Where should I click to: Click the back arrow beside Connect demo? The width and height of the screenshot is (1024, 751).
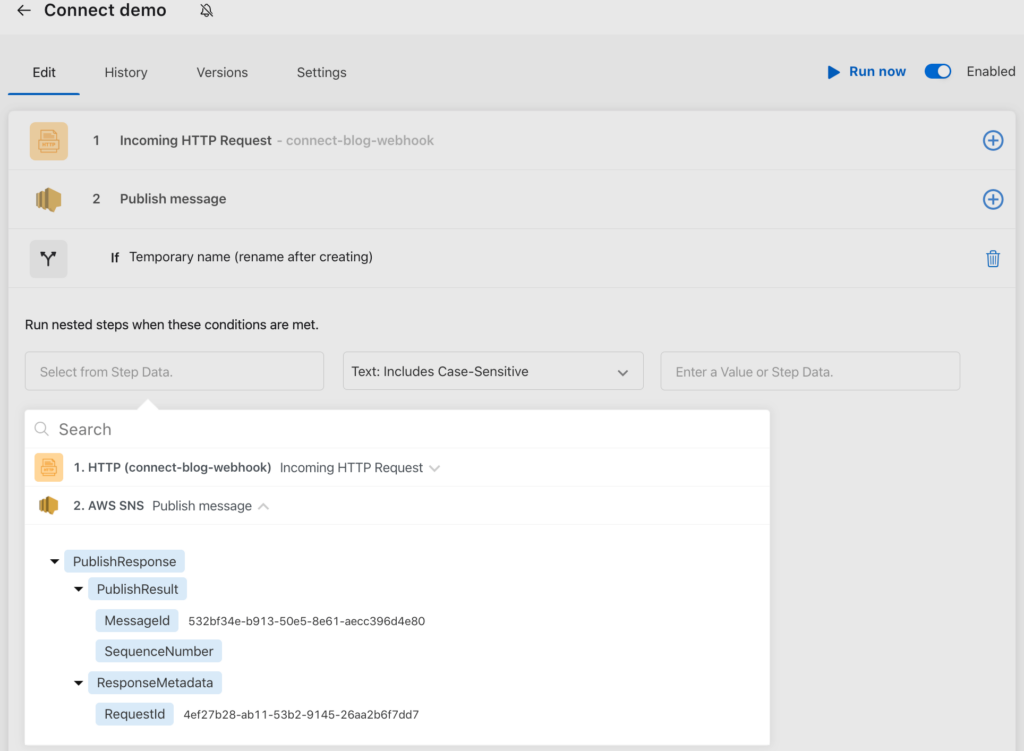coord(24,11)
